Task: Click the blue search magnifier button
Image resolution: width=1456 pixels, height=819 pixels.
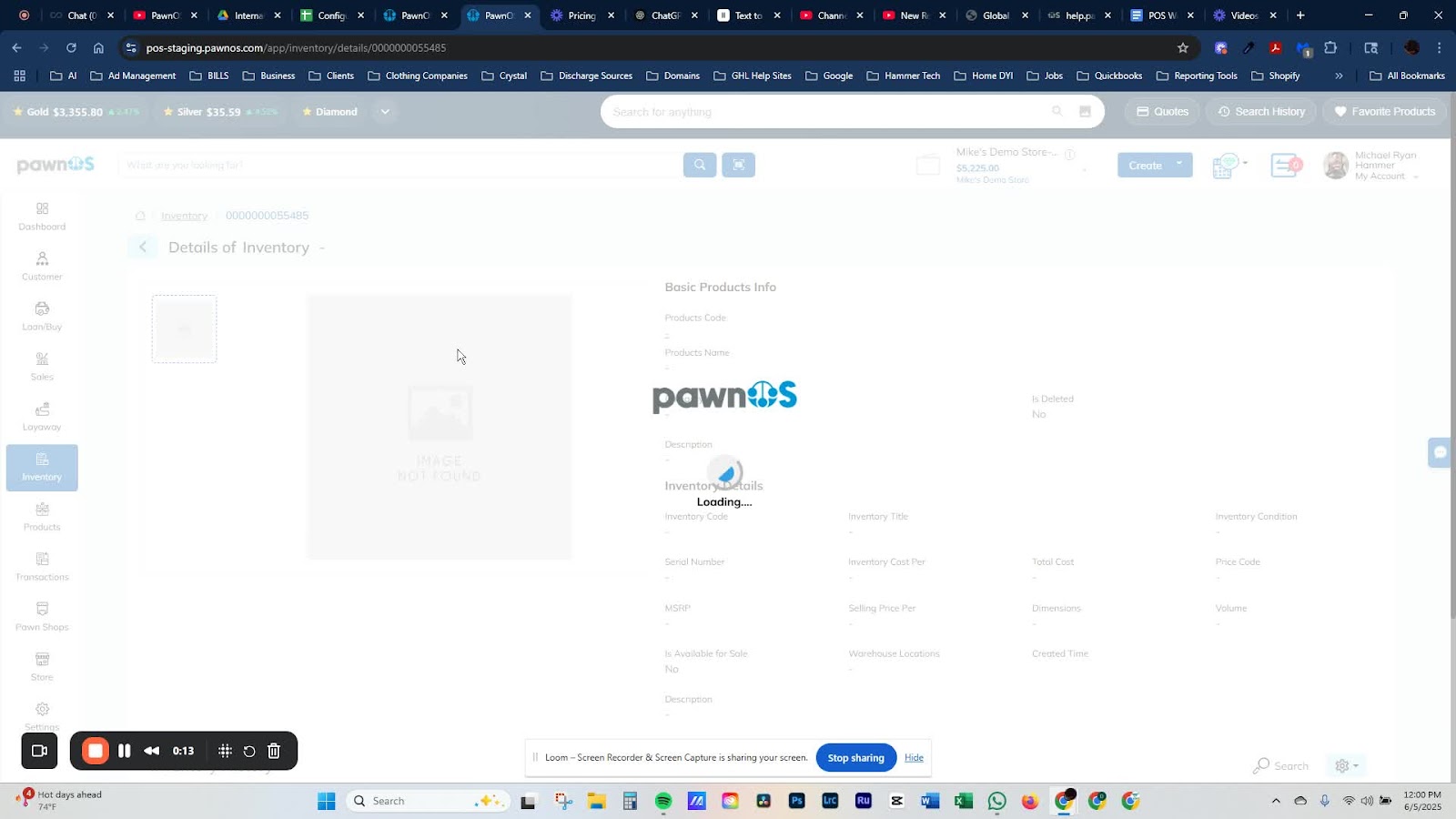Action: (x=700, y=165)
